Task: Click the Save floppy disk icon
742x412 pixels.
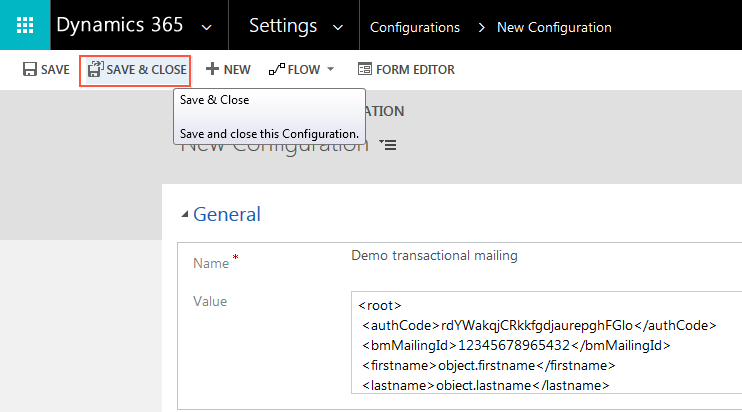Action: tap(28, 70)
